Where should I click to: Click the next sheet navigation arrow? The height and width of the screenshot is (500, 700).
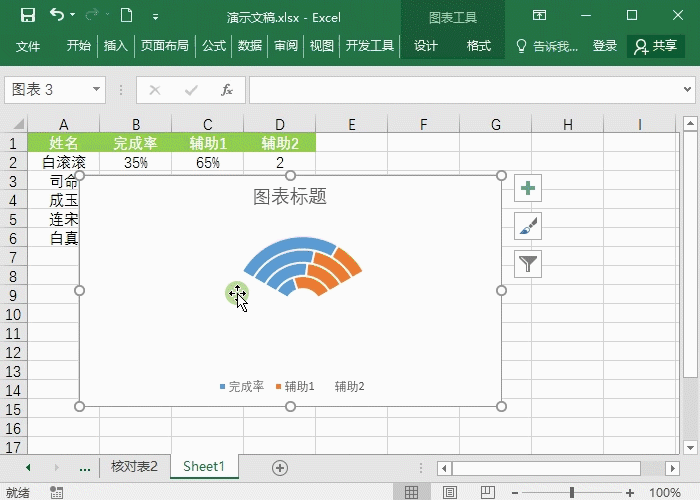(56, 467)
